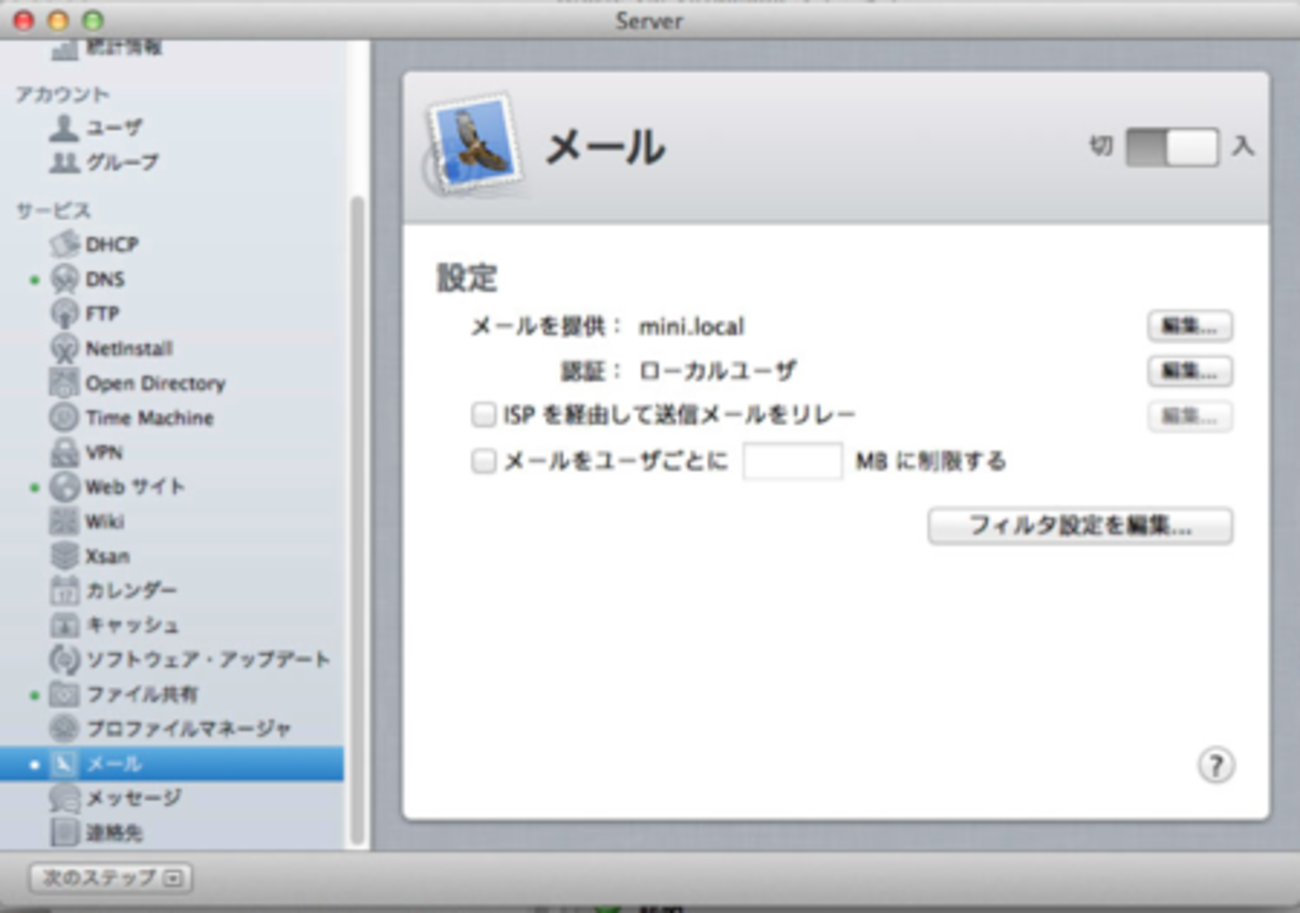The image size is (1300, 913).
Task: Open the グループ (Groups) people icon
Action: (64, 162)
